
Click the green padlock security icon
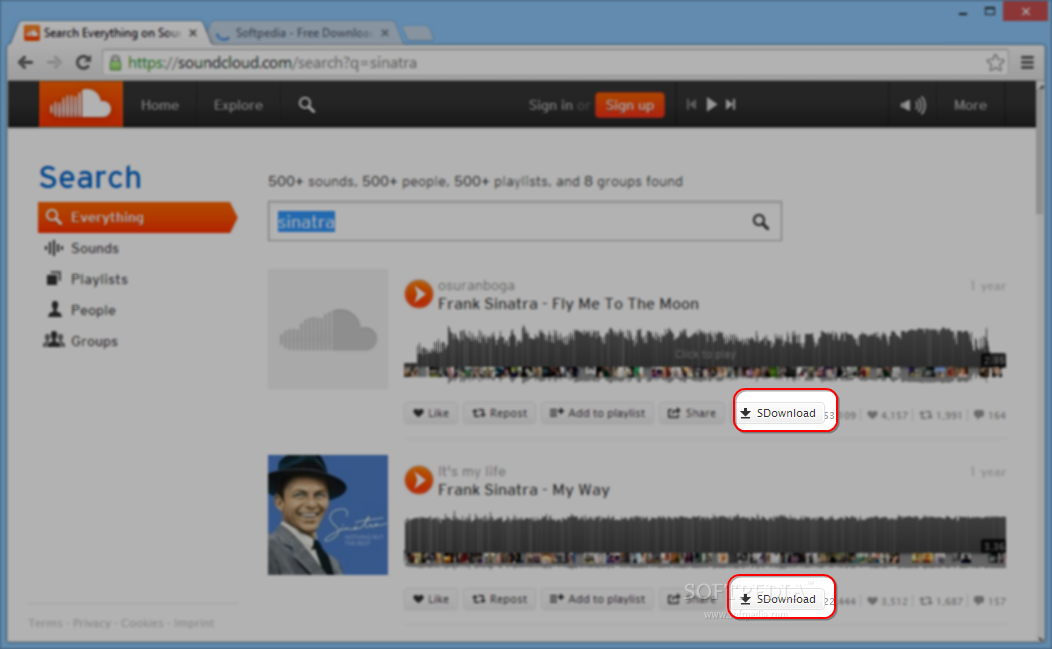115,62
